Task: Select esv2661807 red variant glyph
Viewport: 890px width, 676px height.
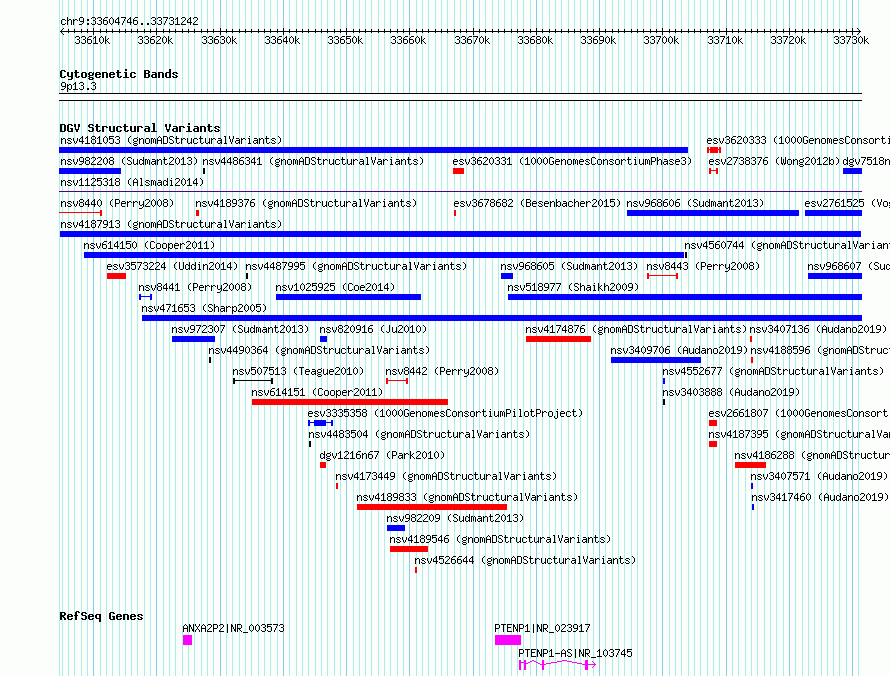Action: (713, 423)
